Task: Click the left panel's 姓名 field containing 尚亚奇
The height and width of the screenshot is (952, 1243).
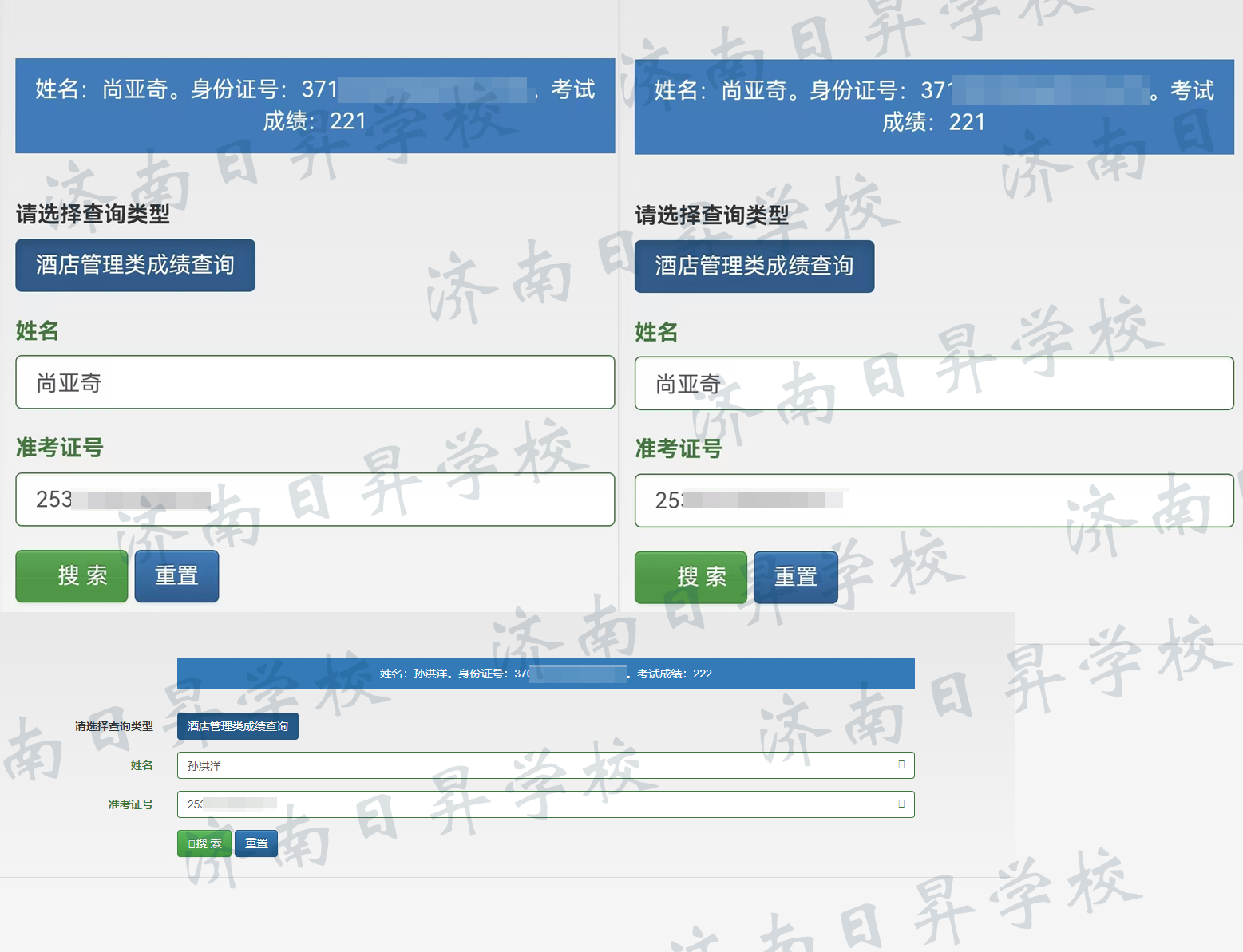Action: click(315, 382)
